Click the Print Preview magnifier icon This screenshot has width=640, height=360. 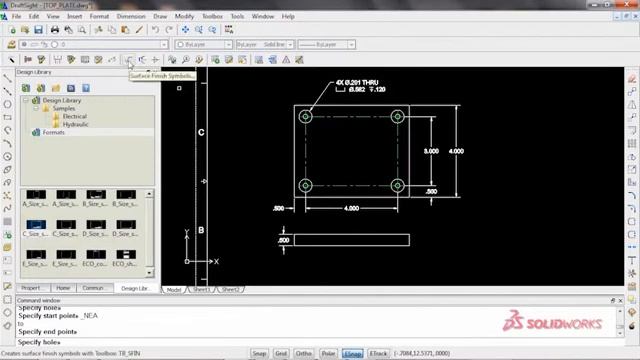point(82,30)
